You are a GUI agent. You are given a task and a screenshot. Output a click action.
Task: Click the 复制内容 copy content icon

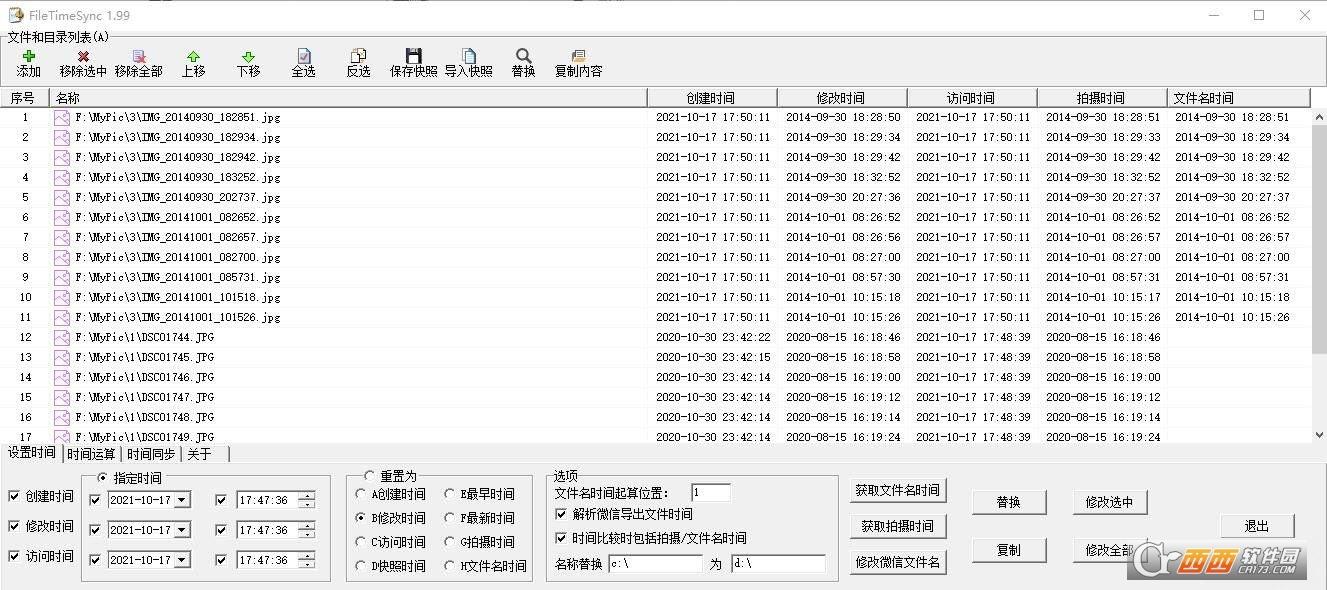[578, 56]
